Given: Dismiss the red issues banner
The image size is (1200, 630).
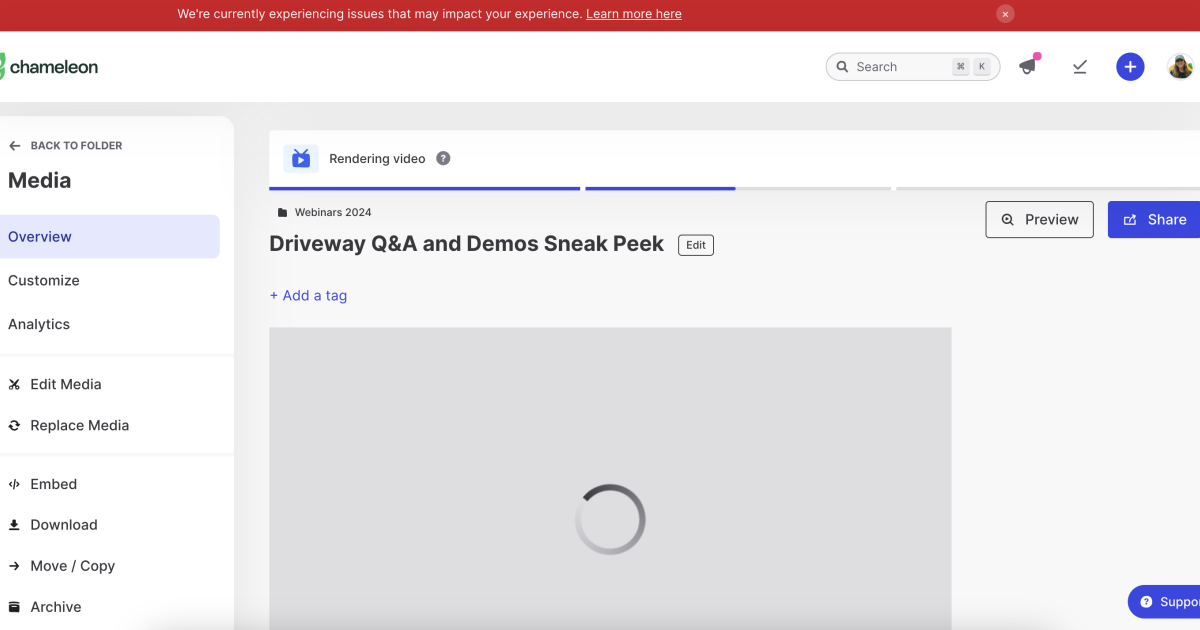Looking at the screenshot, I should [x=1005, y=14].
